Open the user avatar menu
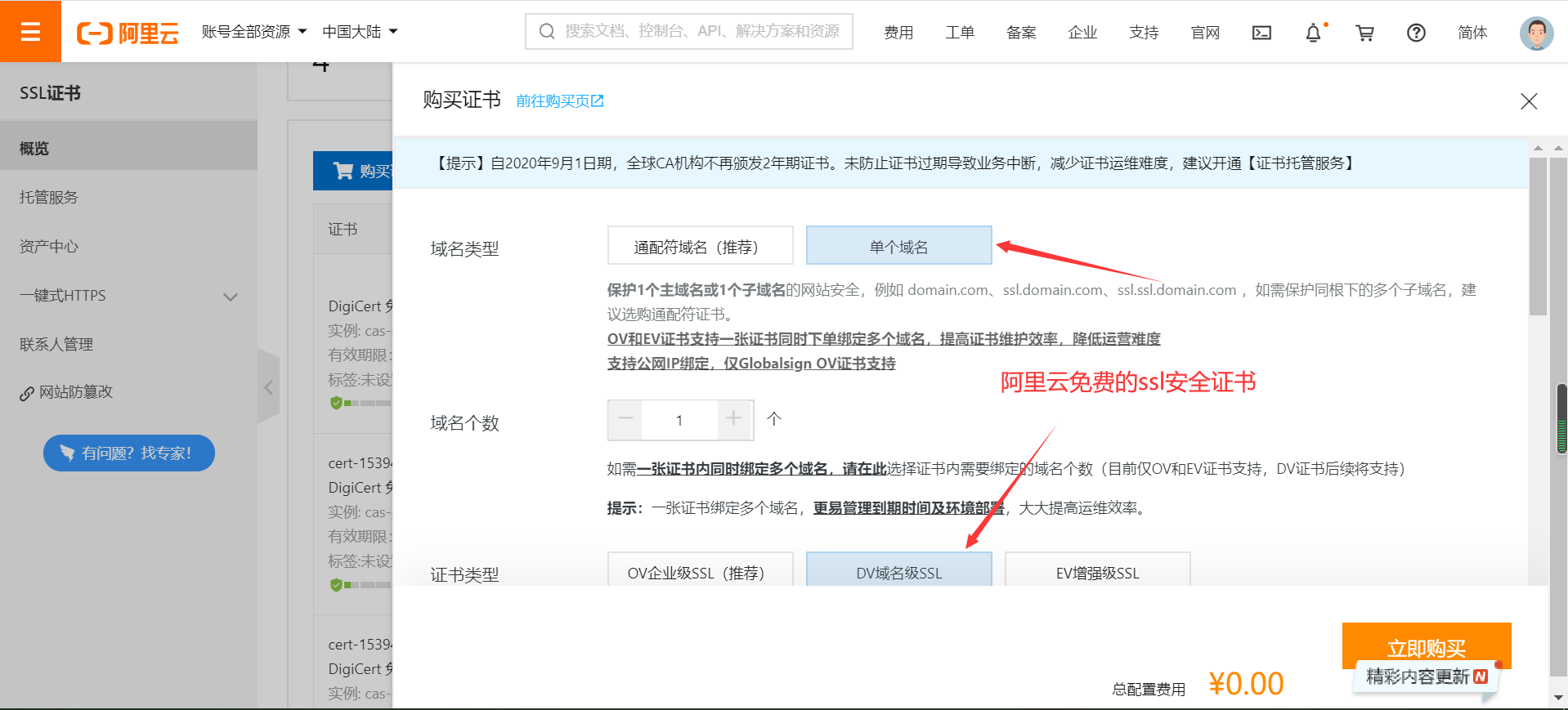The image size is (1568, 710). point(1536,33)
